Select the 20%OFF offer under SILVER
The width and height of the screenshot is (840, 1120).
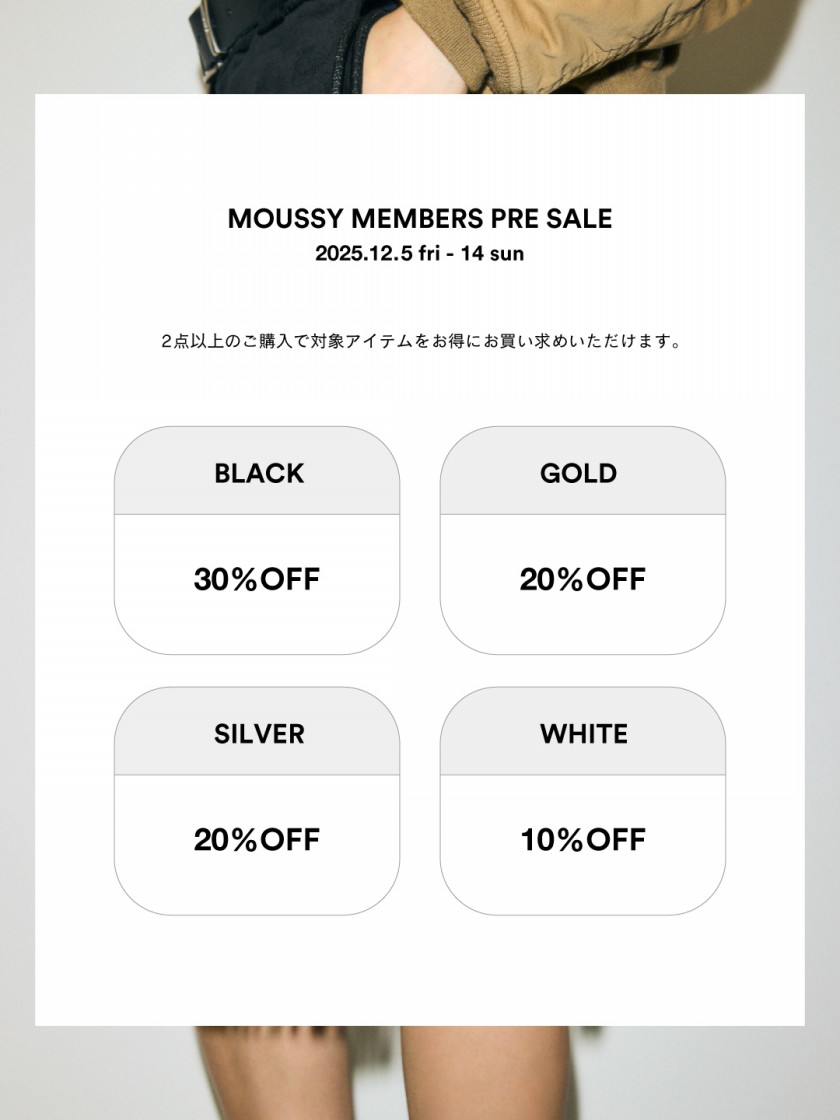point(257,840)
